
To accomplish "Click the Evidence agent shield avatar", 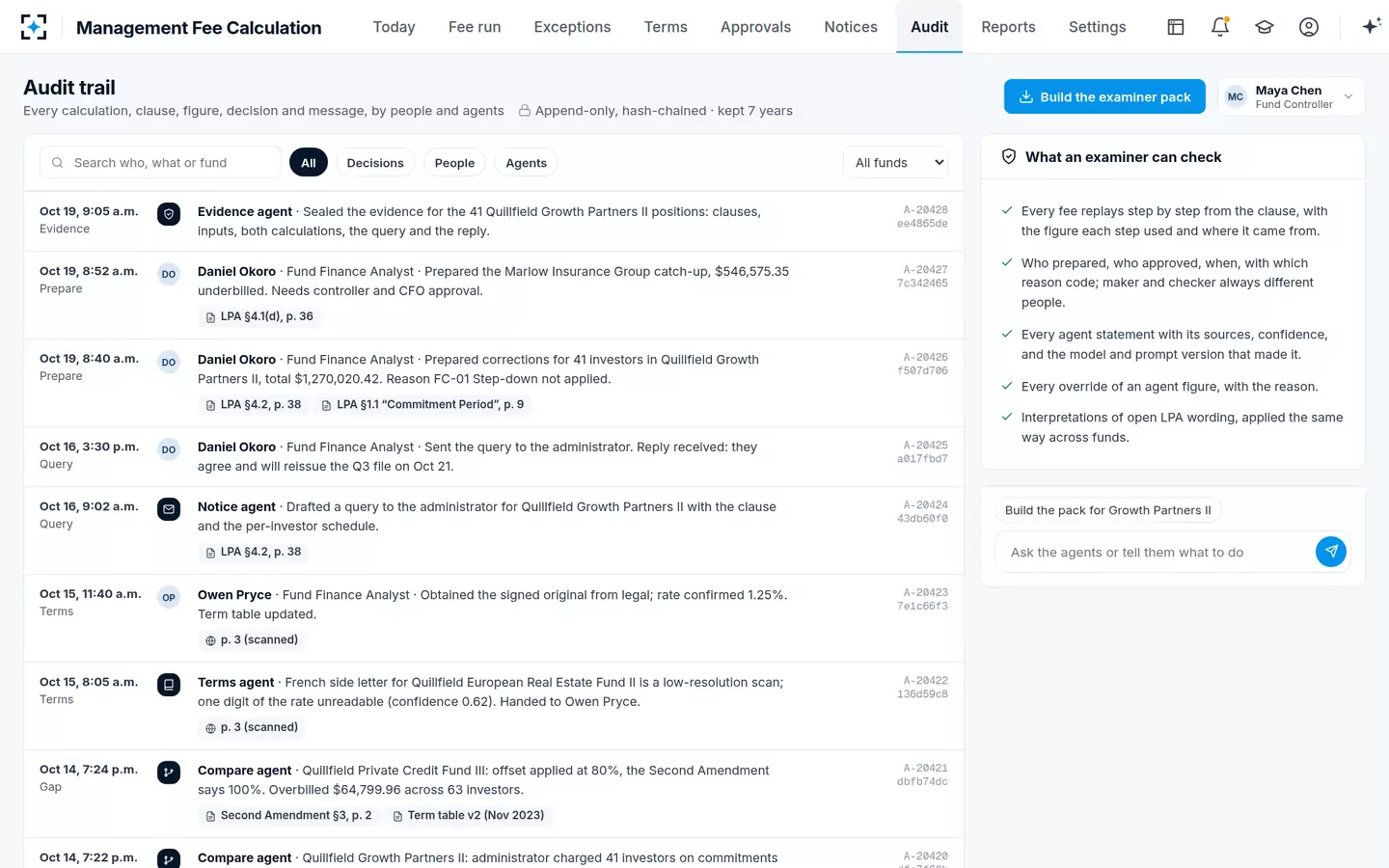I will (x=169, y=214).
